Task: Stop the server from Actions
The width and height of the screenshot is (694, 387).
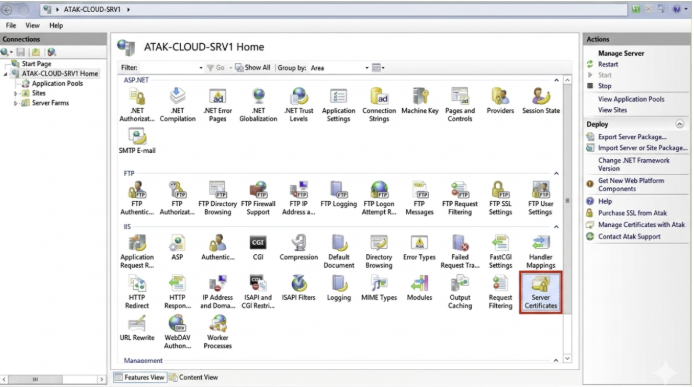Action: coord(604,86)
